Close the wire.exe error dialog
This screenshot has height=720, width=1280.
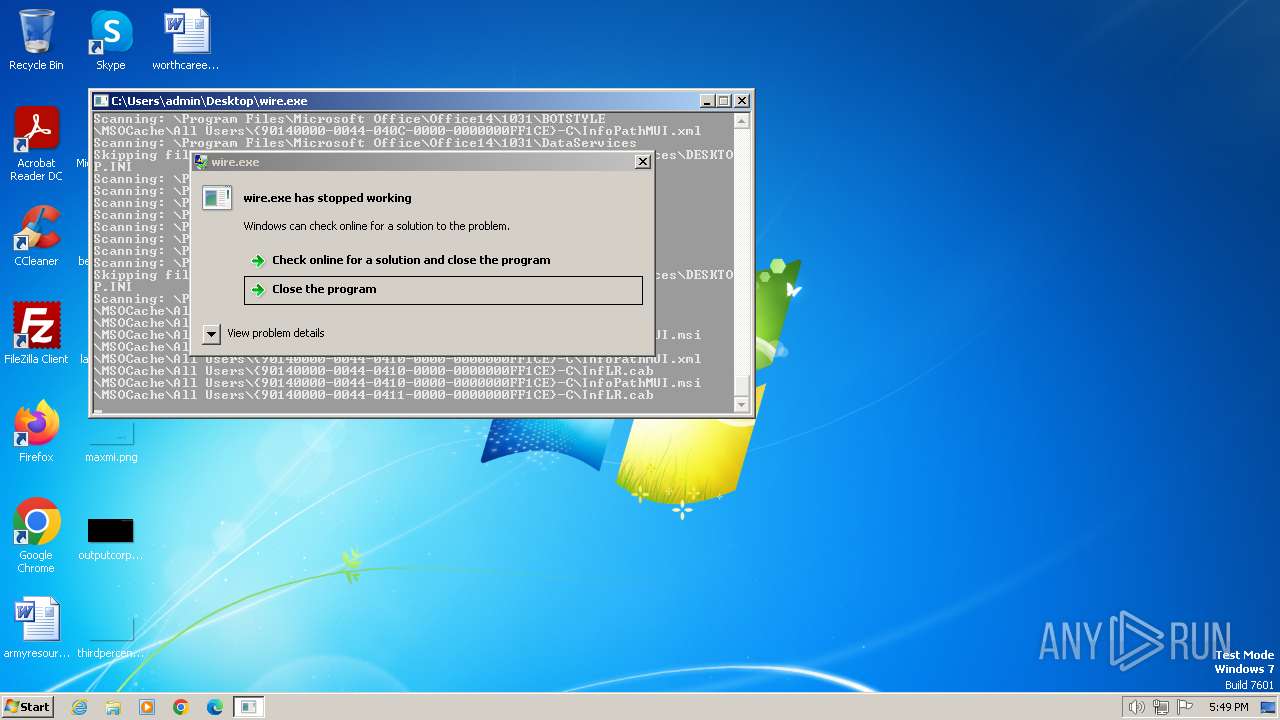(x=642, y=162)
